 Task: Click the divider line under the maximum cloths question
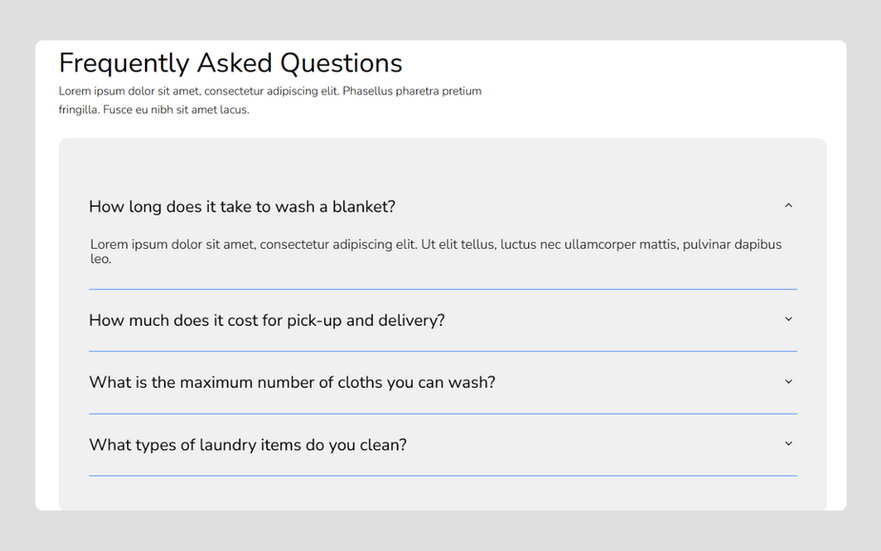coord(442,413)
